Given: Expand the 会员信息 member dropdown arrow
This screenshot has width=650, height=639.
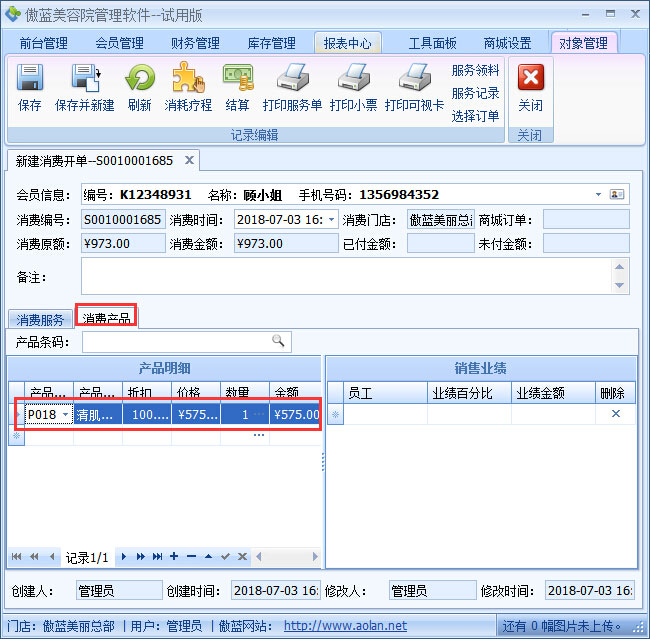Looking at the screenshot, I should (x=598, y=194).
